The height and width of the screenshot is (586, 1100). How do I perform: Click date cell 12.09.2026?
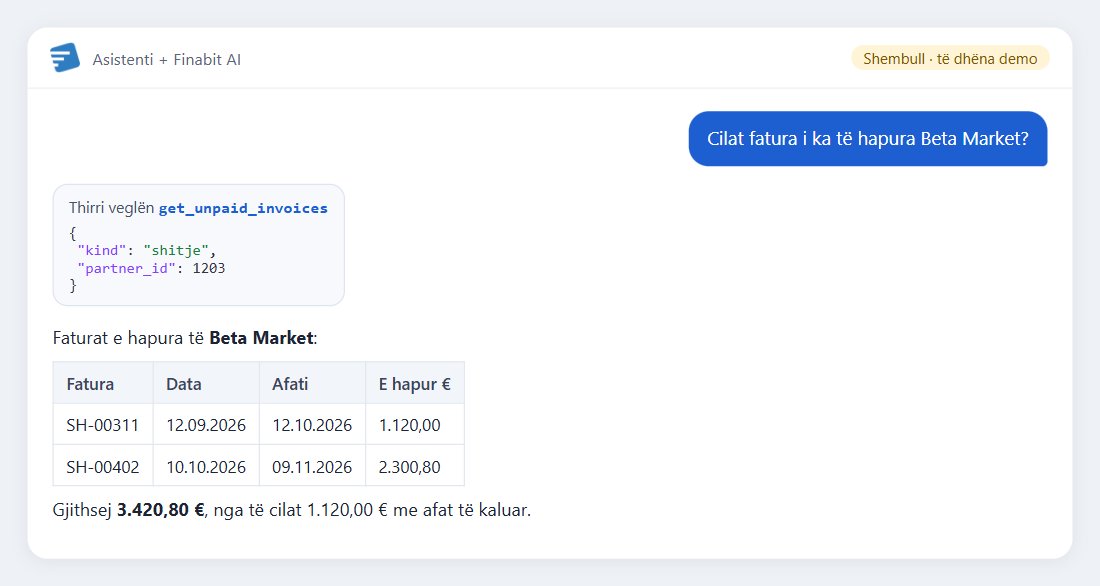coord(206,425)
